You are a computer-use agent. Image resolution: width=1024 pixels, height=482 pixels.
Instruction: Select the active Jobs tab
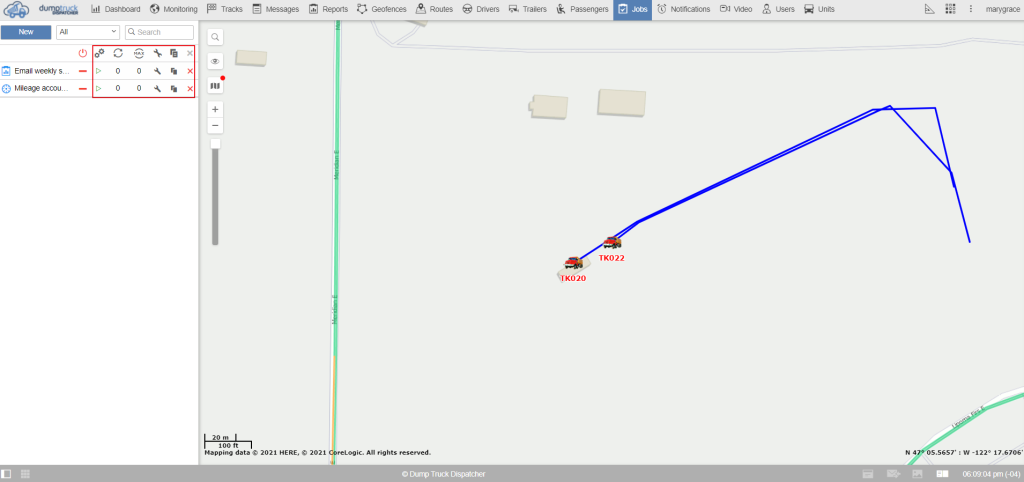coord(632,9)
